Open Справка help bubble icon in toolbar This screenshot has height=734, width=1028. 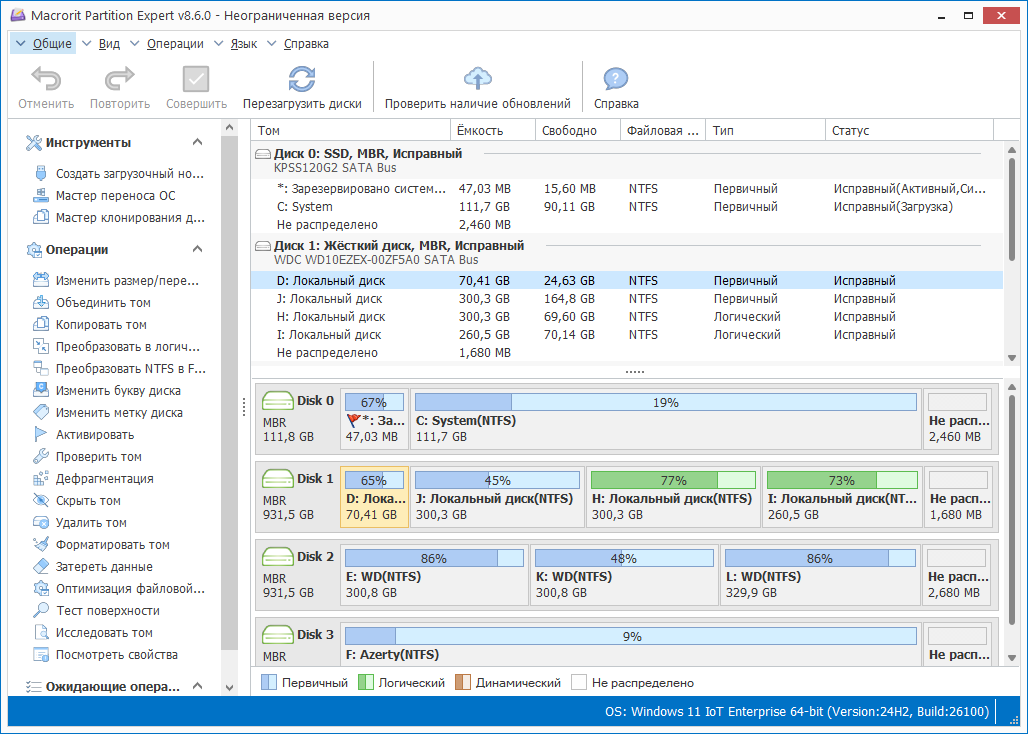616,79
